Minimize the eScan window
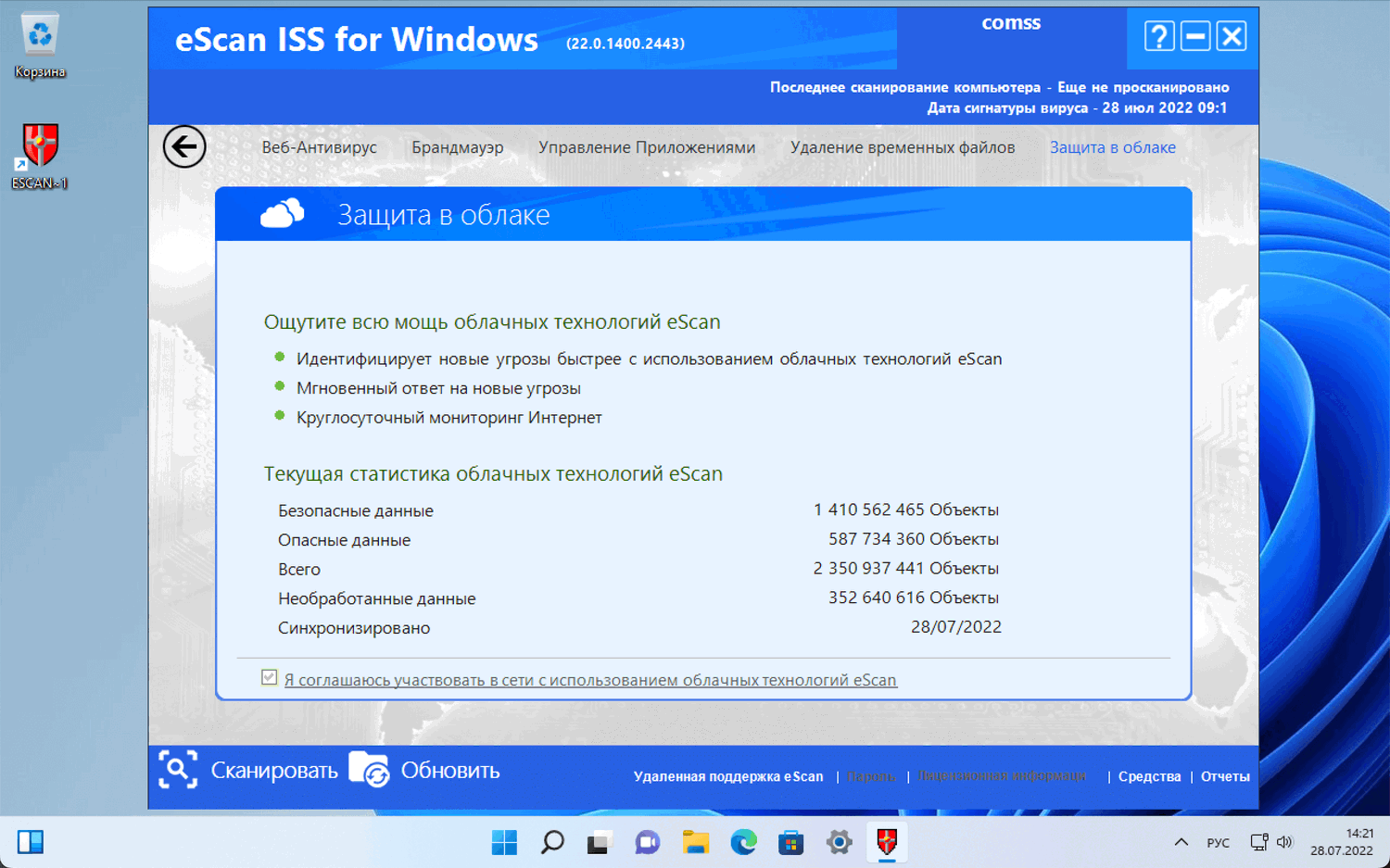The width and height of the screenshot is (1390, 868). [1195, 36]
